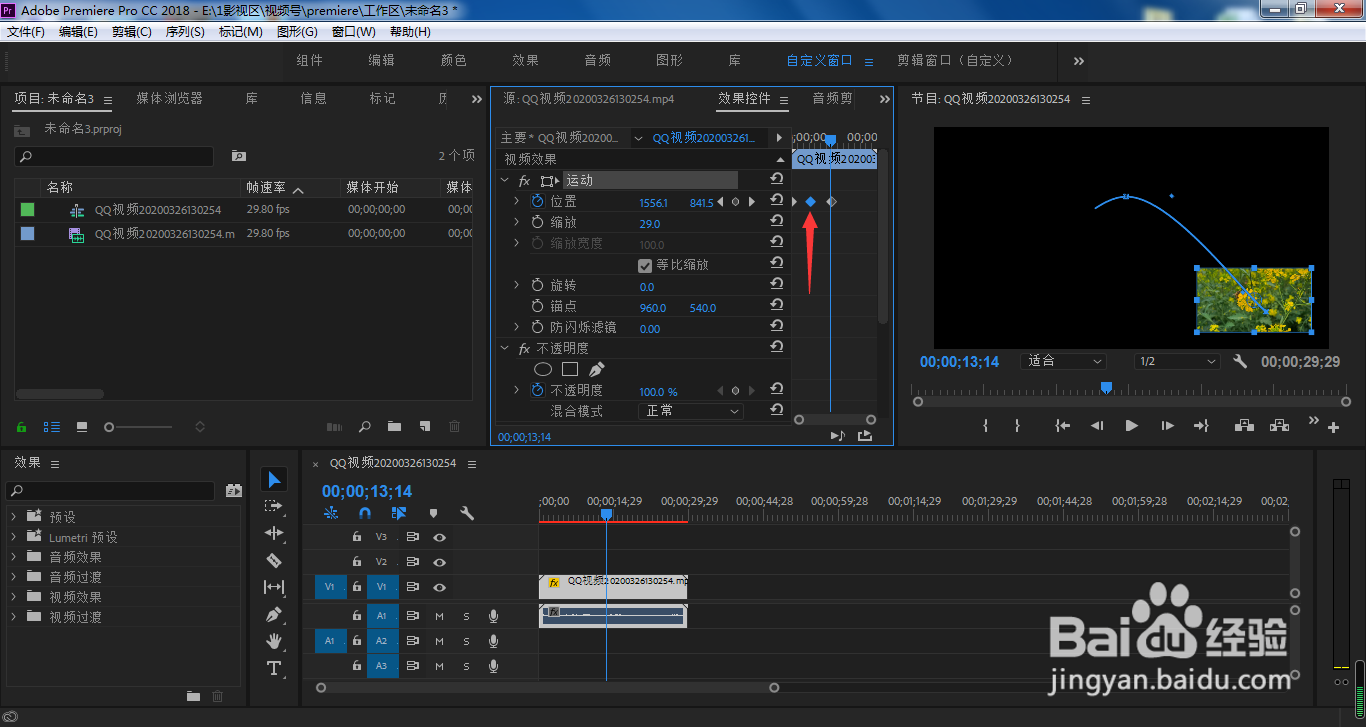Viewport: 1366px width, 727px height.
Task: Toggle Scale animation stopwatch
Action: [538, 223]
